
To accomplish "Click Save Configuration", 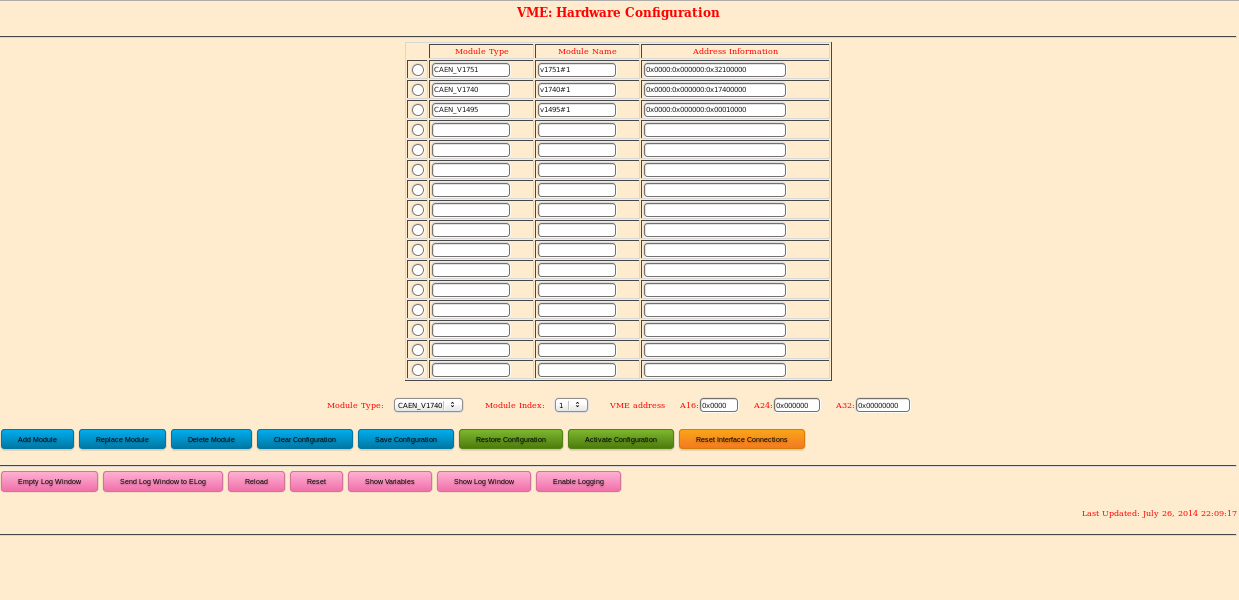I will click(405, 439).
